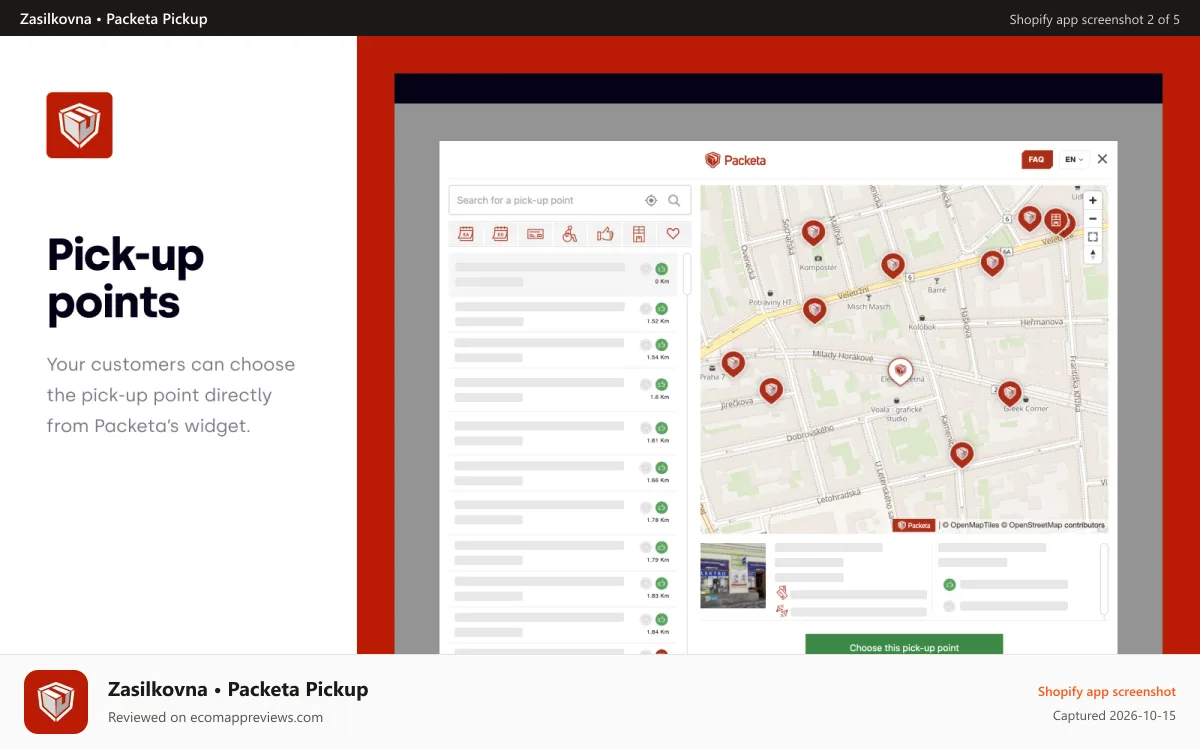This screenshot has height=750, width=1200.
Task: Click green thumbs-up badge of 0 Km point
Action: pos(661,269)
